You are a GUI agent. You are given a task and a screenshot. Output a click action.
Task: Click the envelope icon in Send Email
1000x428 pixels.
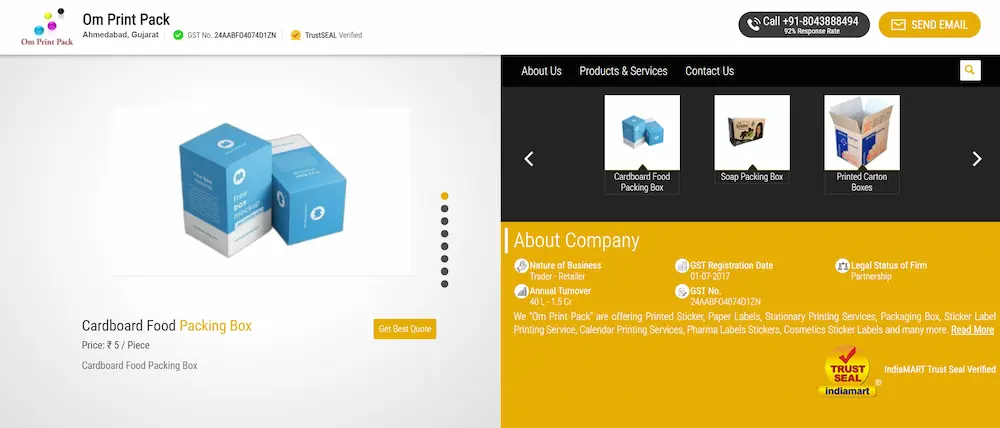pyautogui.click(x=898, y=25)
